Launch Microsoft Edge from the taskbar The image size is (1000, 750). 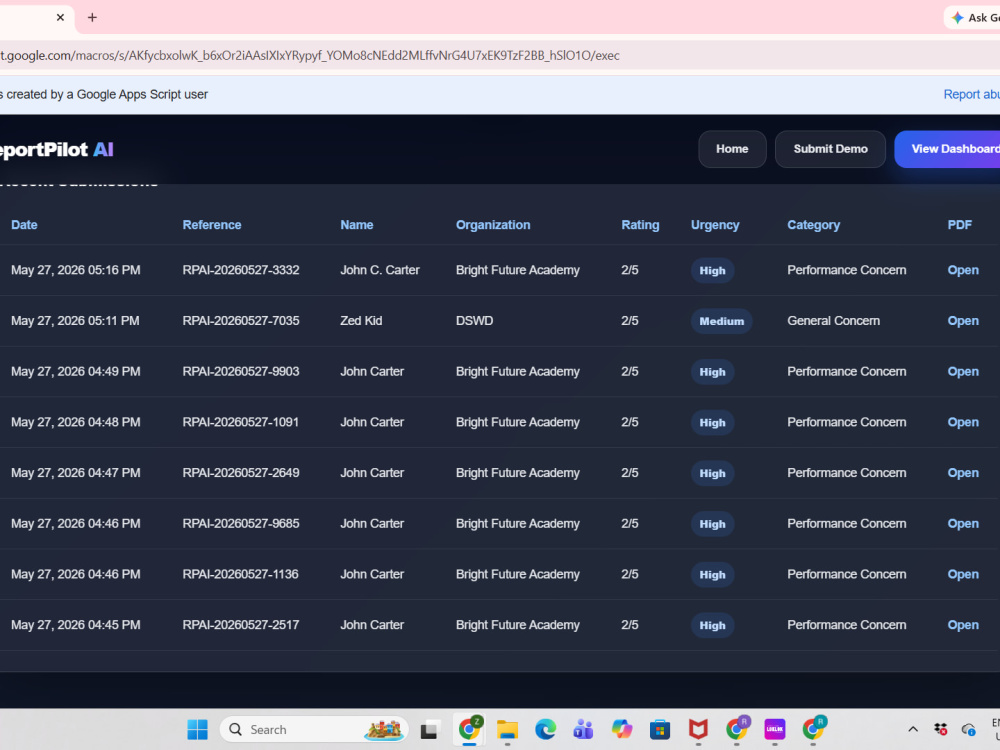(545, 729)
